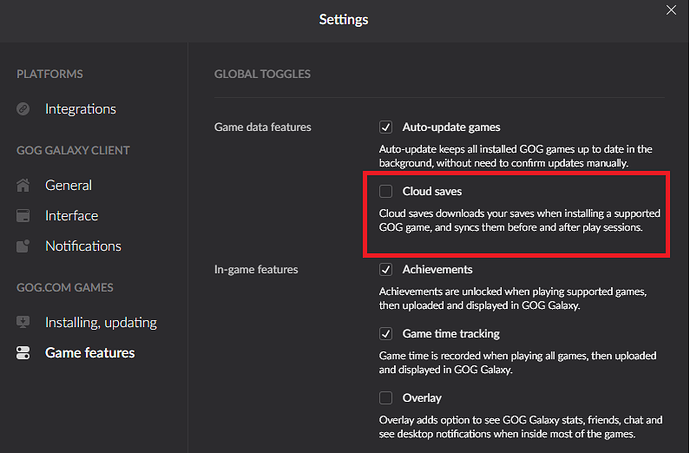The image size is (690, 453).
Task: Click the Integrations link icon in sidebar
Action: pyautogui.click(x=24, y=109)
